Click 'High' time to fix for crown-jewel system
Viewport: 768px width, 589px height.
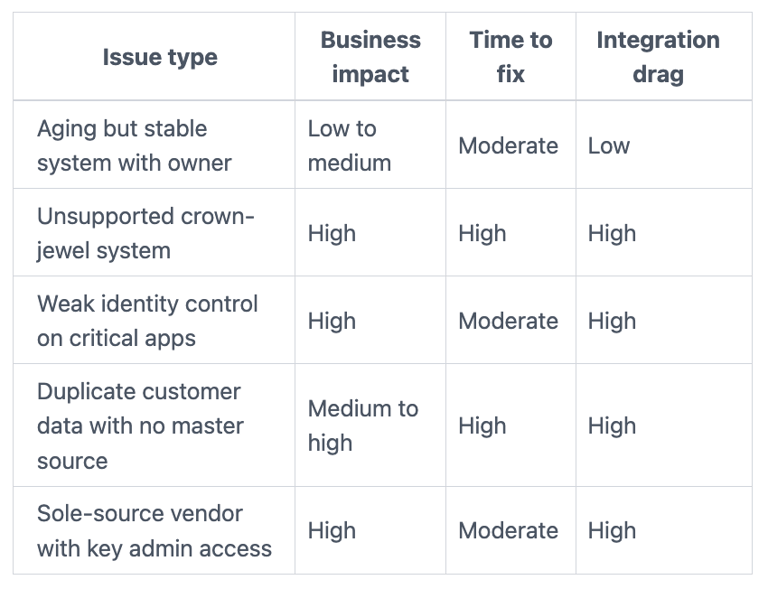click(x=482, y=233)
